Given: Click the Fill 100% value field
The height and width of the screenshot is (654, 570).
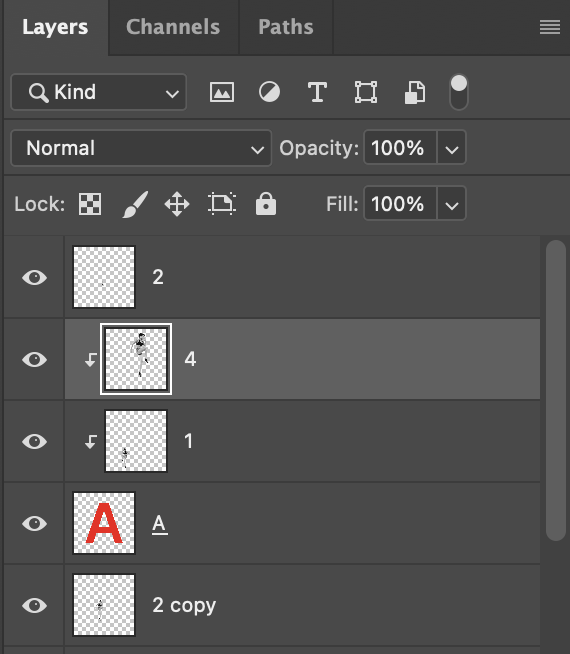Looking at the screenshot, I should [400, 204].
